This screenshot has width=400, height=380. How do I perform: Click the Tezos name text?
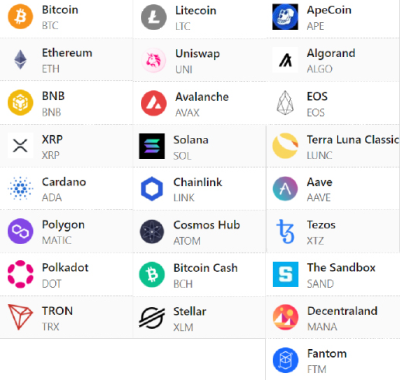coord(321,225)
